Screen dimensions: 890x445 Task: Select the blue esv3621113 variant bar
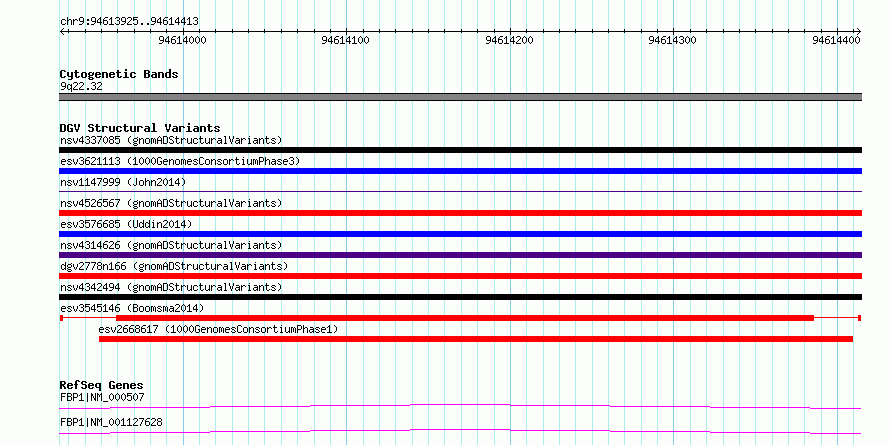point(460,171)
